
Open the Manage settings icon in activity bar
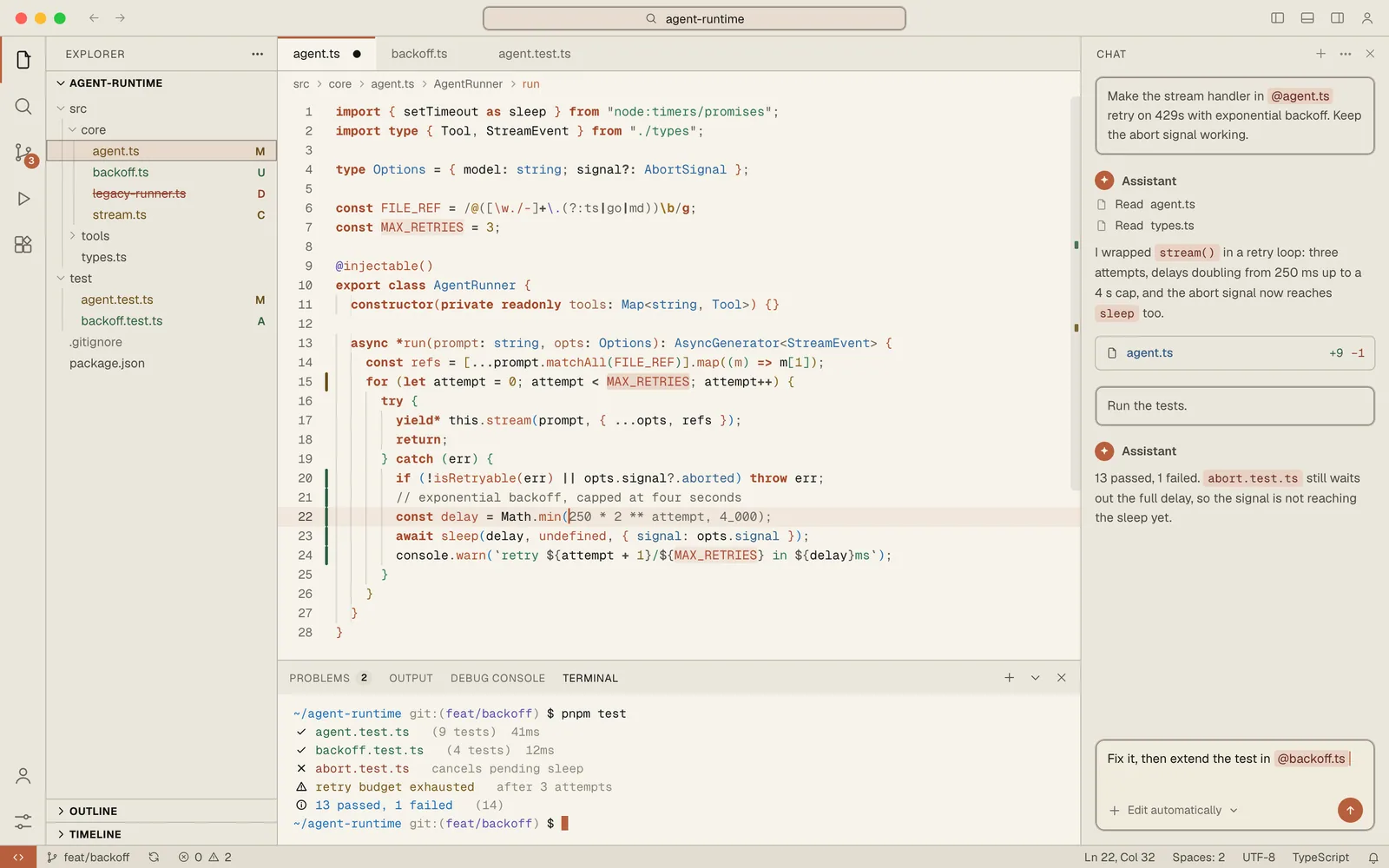coord(23,821)
